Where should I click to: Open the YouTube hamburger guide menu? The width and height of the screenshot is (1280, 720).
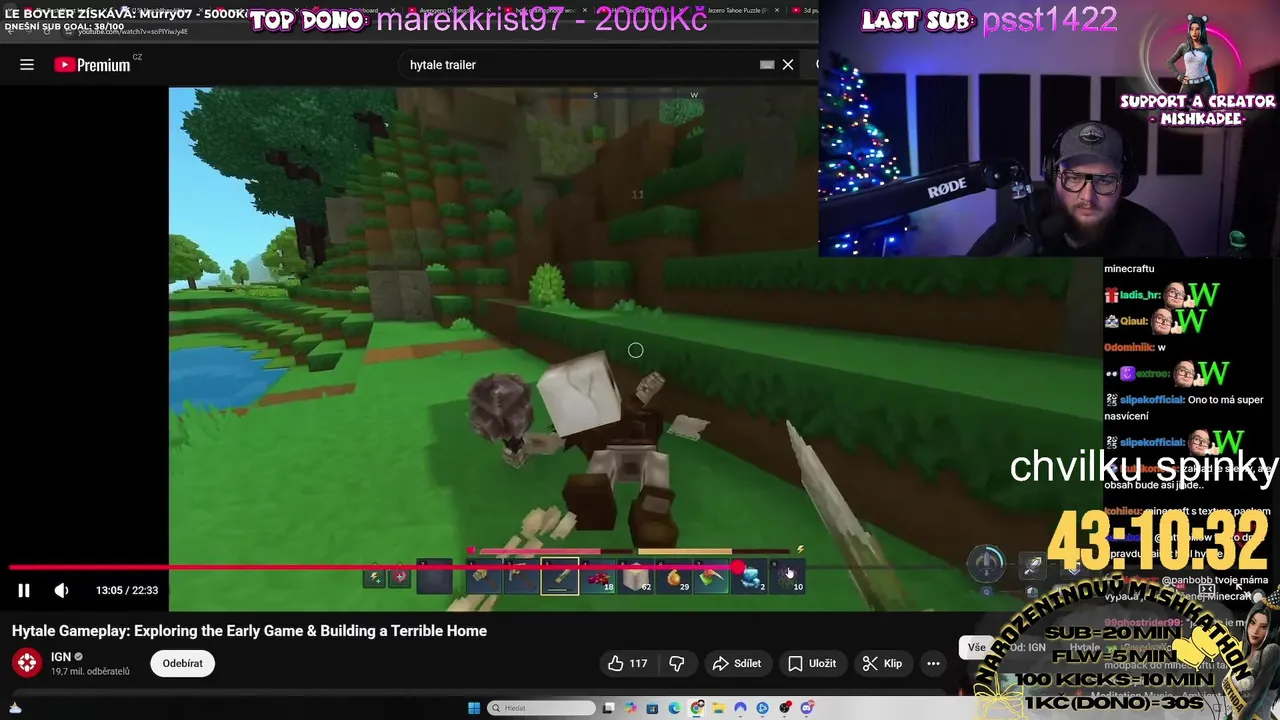click(27, 65)
